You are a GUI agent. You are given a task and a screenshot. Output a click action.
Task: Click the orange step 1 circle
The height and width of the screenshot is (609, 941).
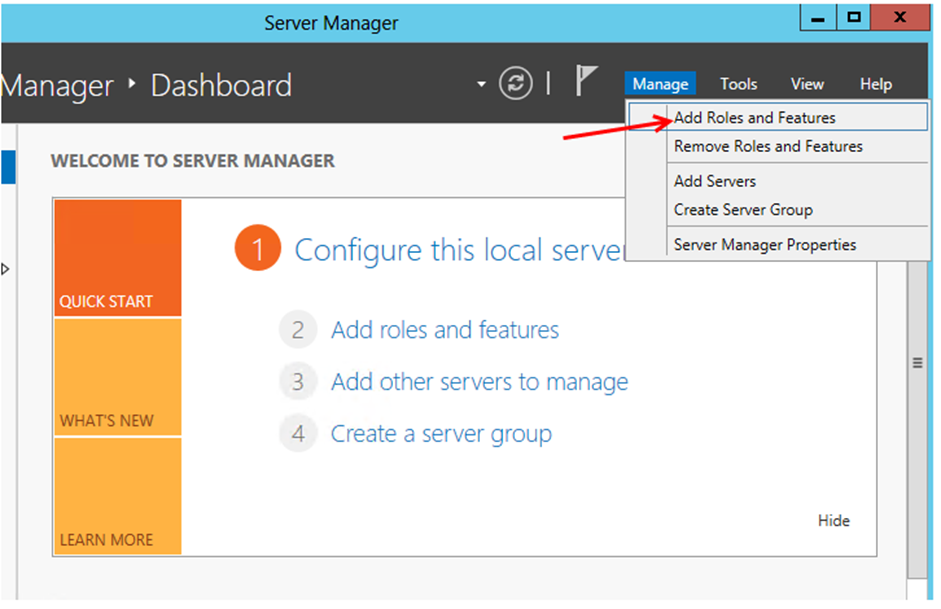coord(257,248)
